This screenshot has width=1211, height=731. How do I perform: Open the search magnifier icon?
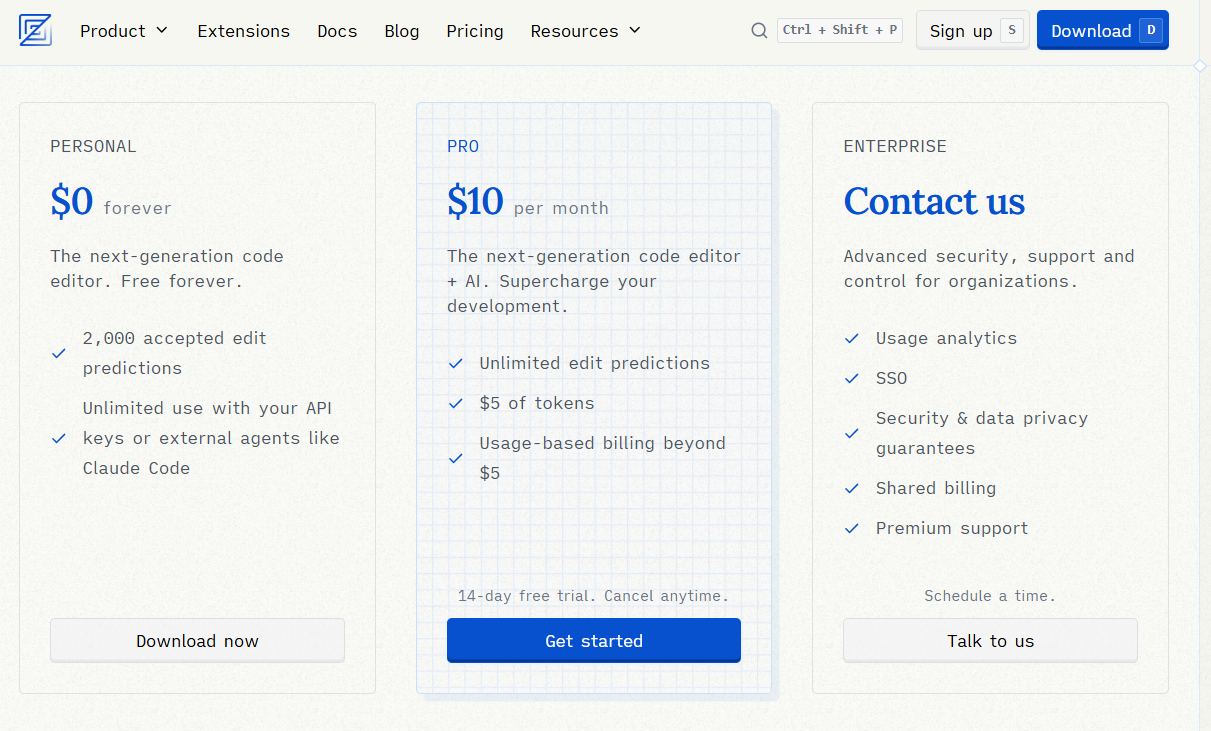coord(759,31)
